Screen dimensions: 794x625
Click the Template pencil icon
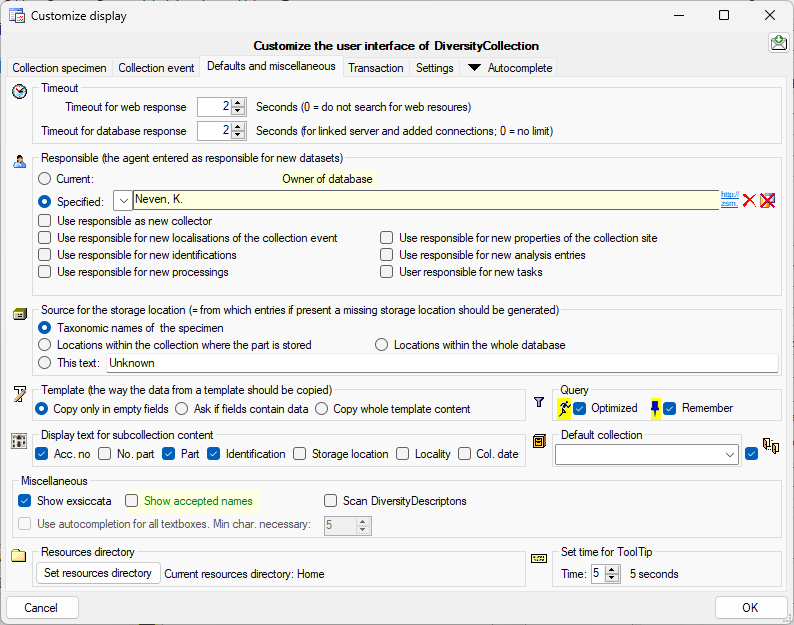(19, 394)
